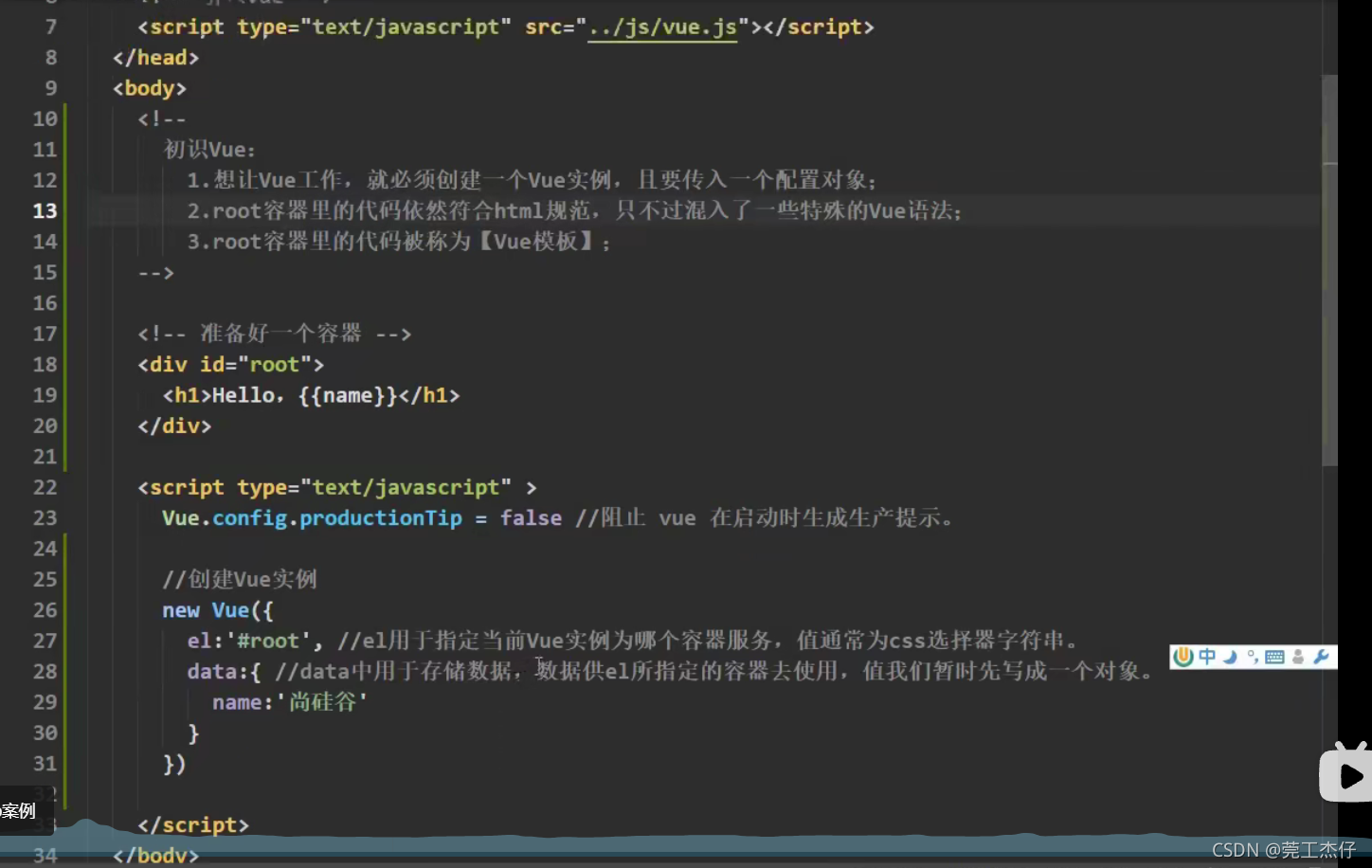Click comment line '3.root容器里的代码被称为【Vue模板】'

399,242
